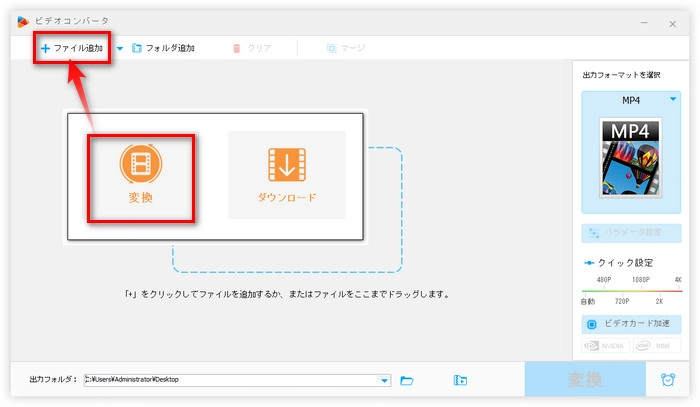Click the big blue 変換 convert button

(585, 380)
